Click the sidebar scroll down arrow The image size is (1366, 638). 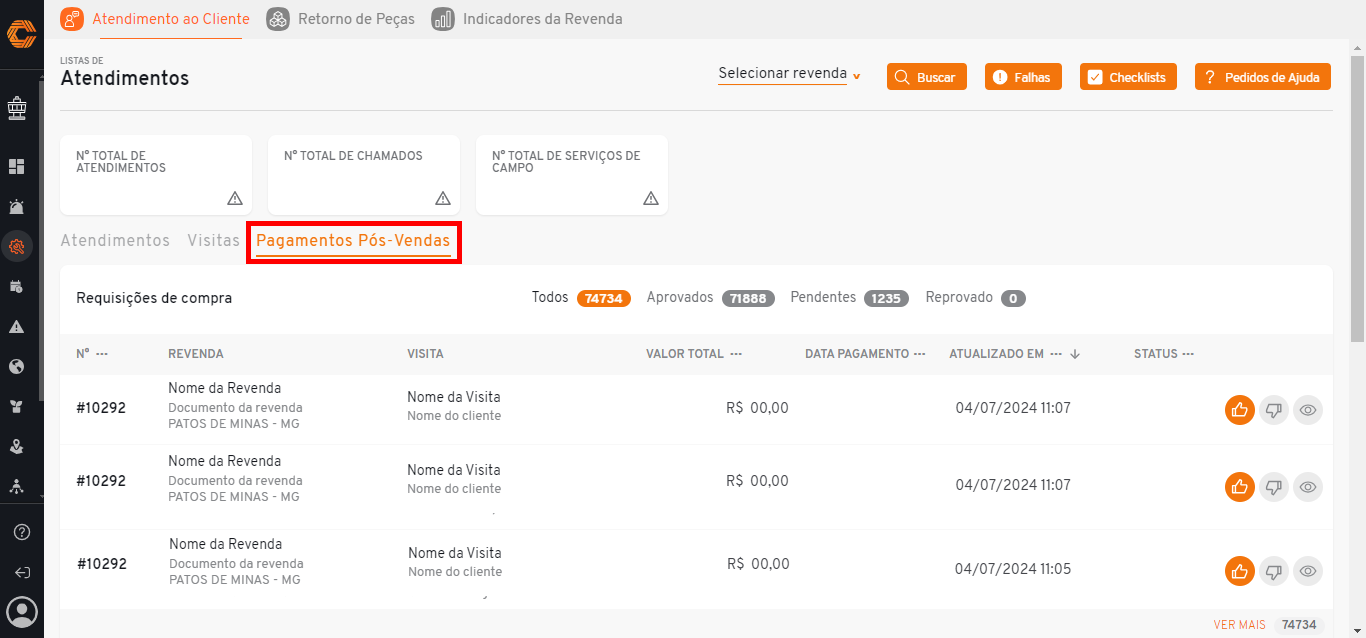pyautogui.click(x=41, y=497)
